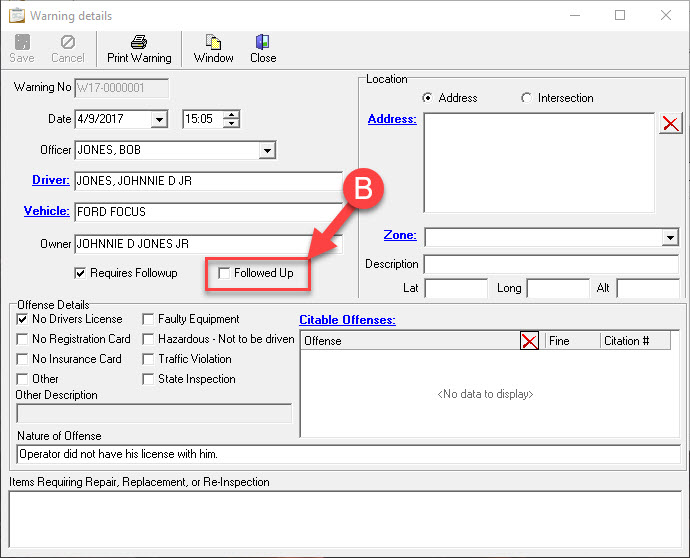Expand the Zone dropdown
Screen dimensions: 690x558
click(670, 237)
